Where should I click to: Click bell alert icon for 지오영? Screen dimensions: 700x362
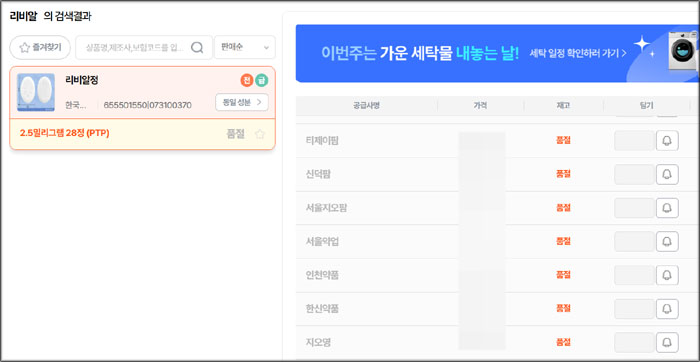click(667, 342)
